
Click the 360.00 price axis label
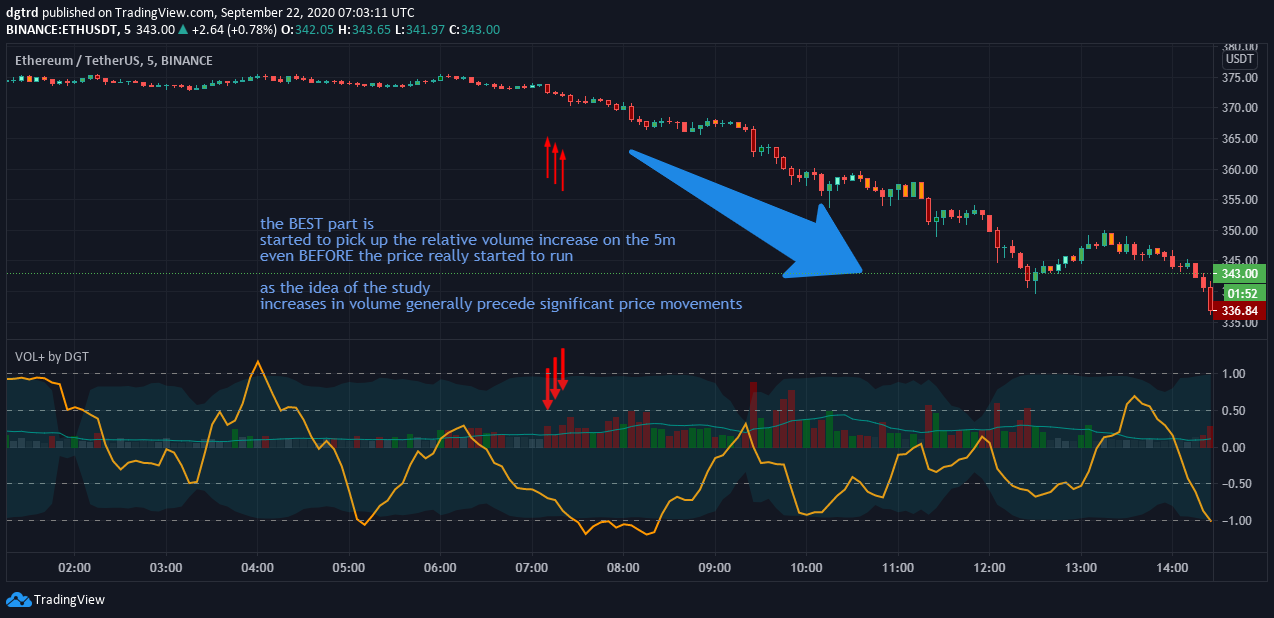click(1240, 170)
